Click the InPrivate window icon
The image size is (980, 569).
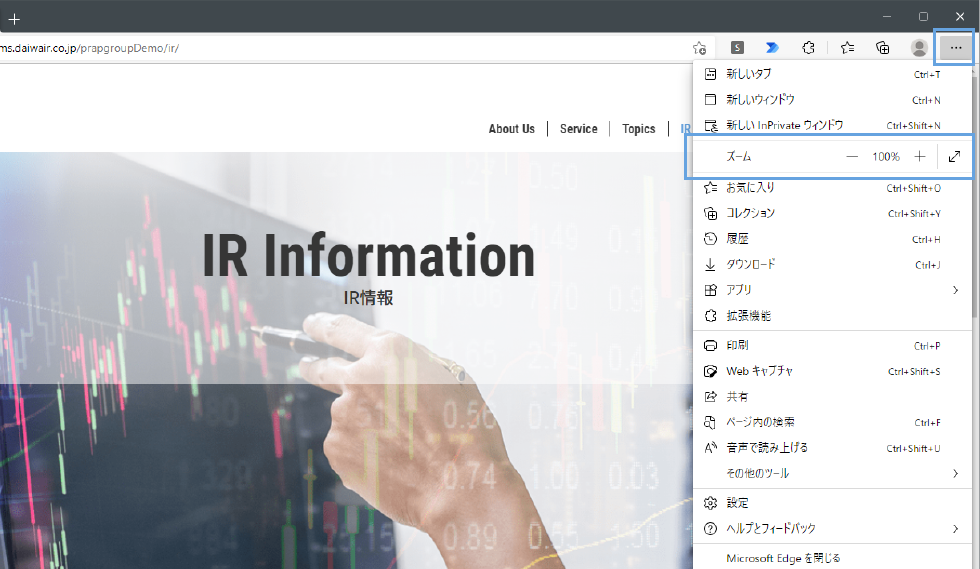coord(711,126)
